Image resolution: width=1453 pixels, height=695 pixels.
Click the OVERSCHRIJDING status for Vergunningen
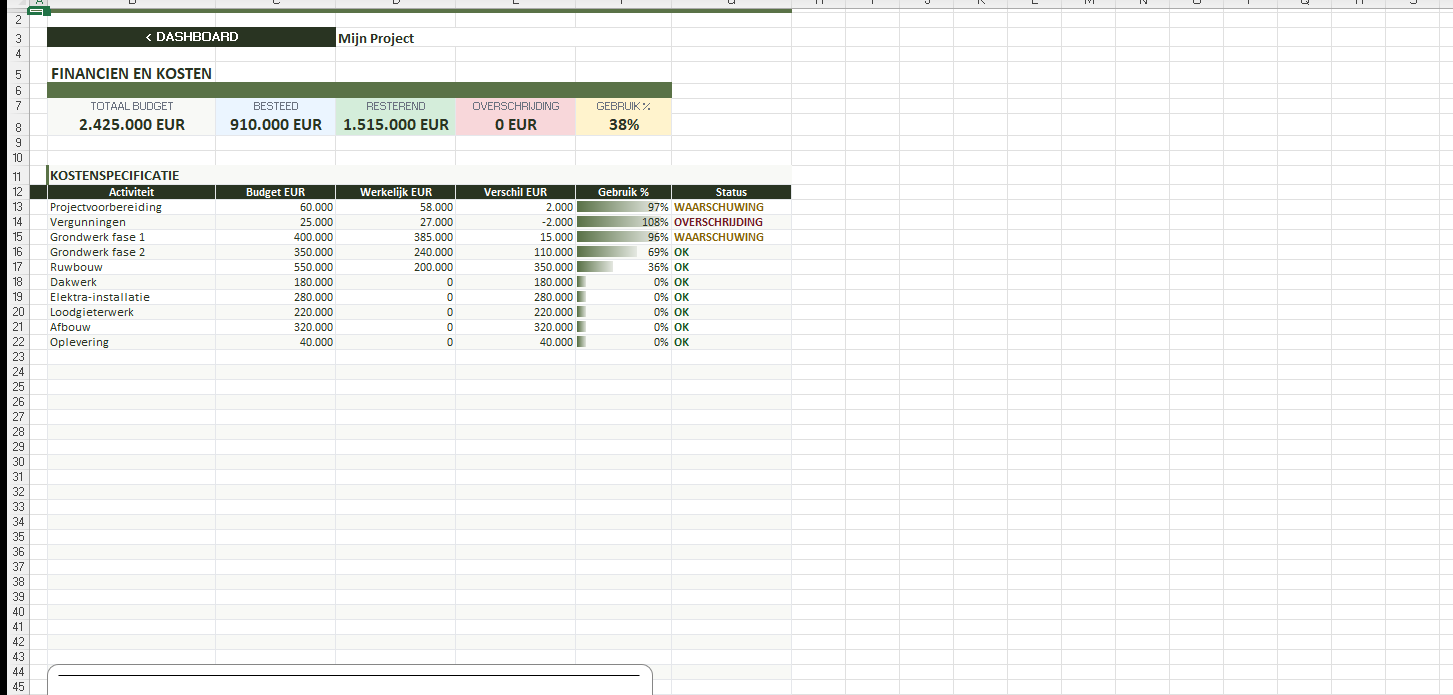tap(718, 222)
